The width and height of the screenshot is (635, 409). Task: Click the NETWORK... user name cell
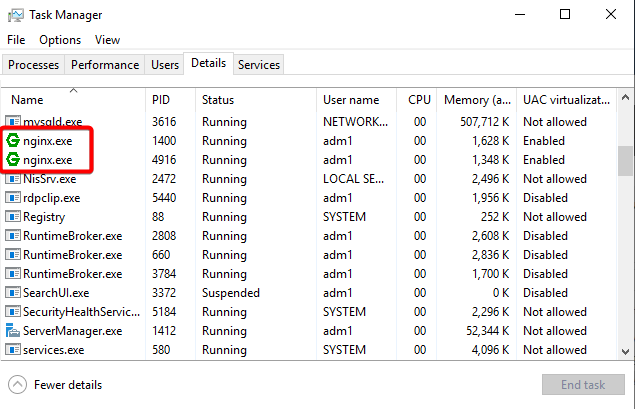click(x=355, y=121)
